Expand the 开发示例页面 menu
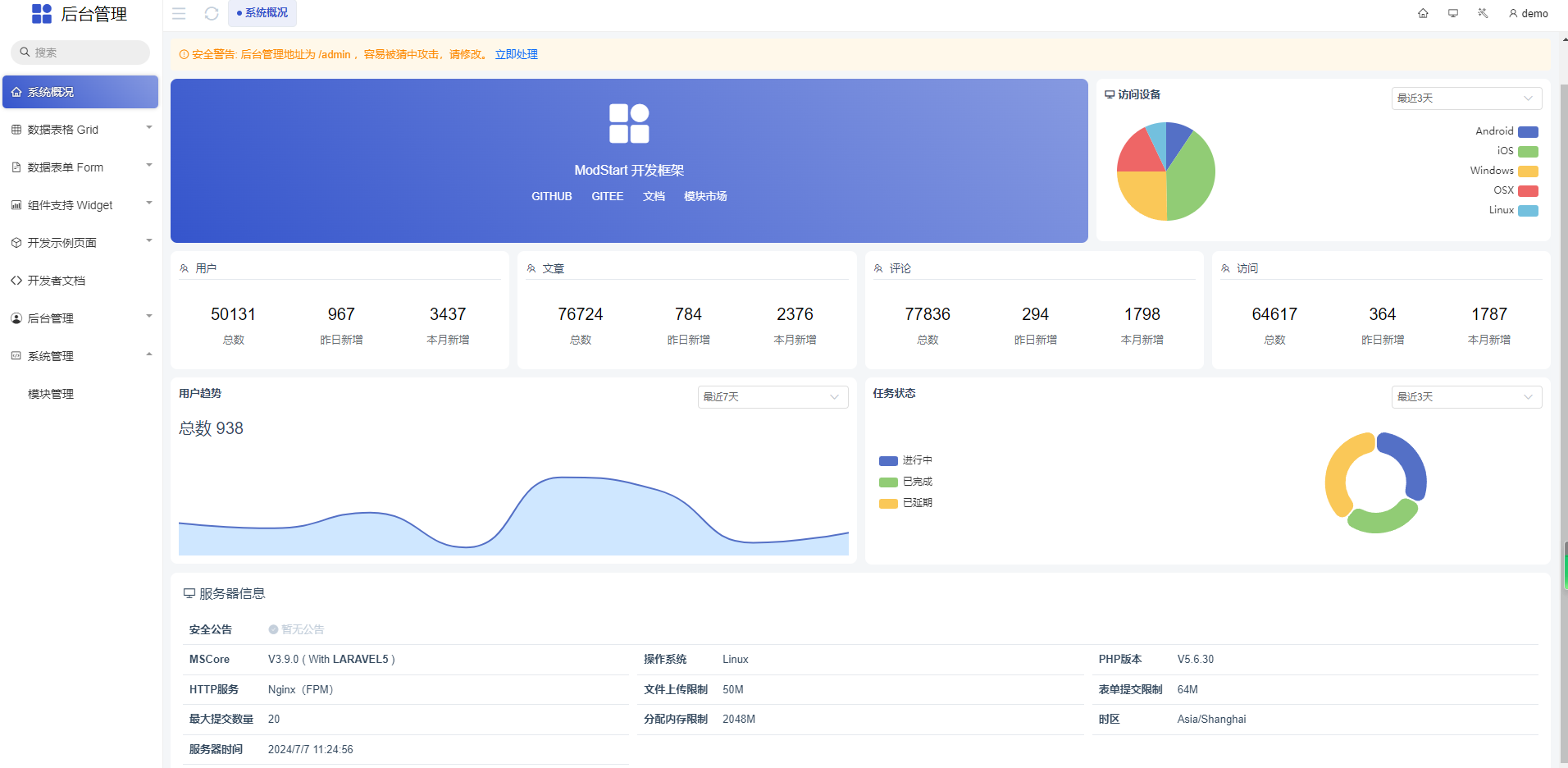This screenshot has width=1568, height=768. 80,243
